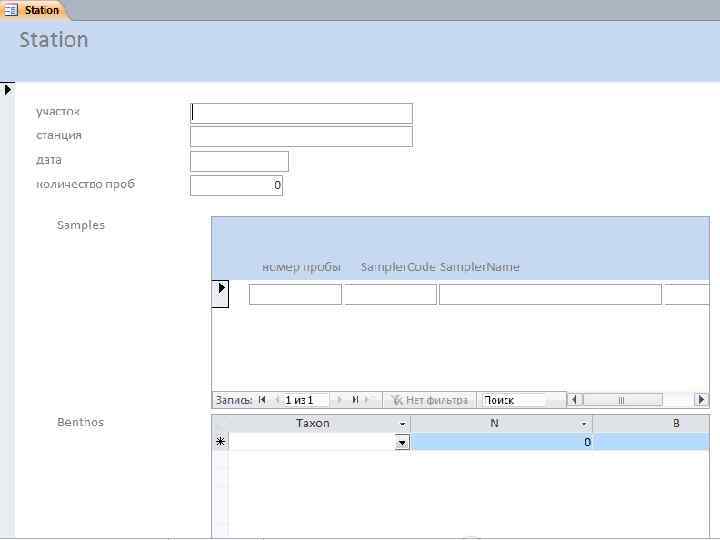The width and height of the screenshot is (720, 540).
Task: Click the new-row asterisk selector in Benthos
Action: (x=220, y=442)
